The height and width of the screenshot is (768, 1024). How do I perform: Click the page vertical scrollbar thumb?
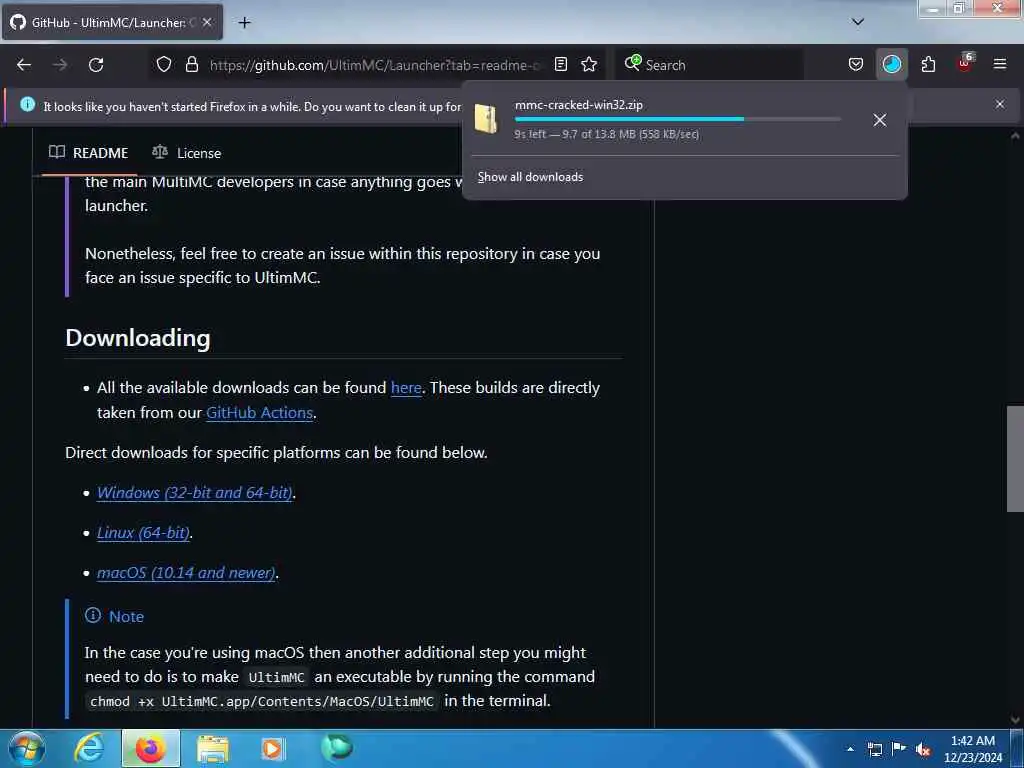(1014, 458)
